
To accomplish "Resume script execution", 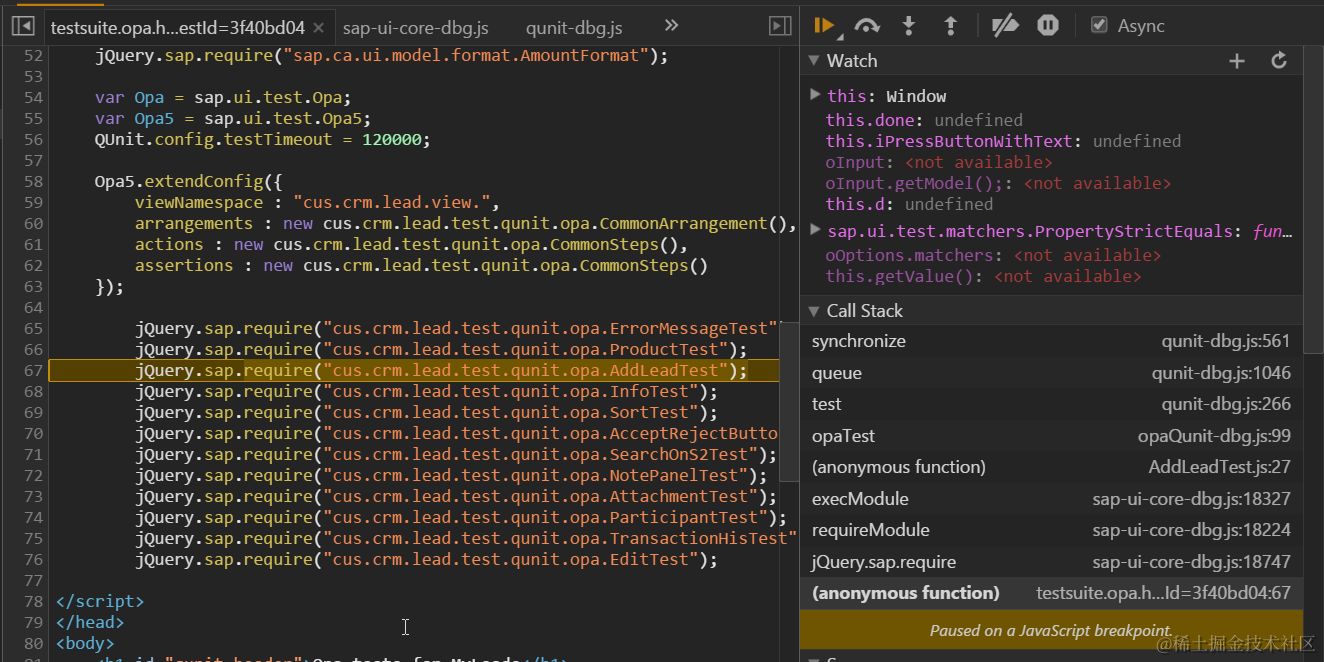I will (824, 26).
